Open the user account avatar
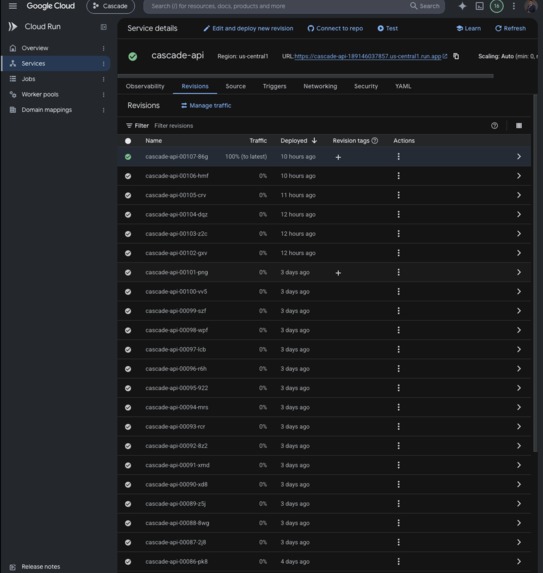 coord(531,6)
